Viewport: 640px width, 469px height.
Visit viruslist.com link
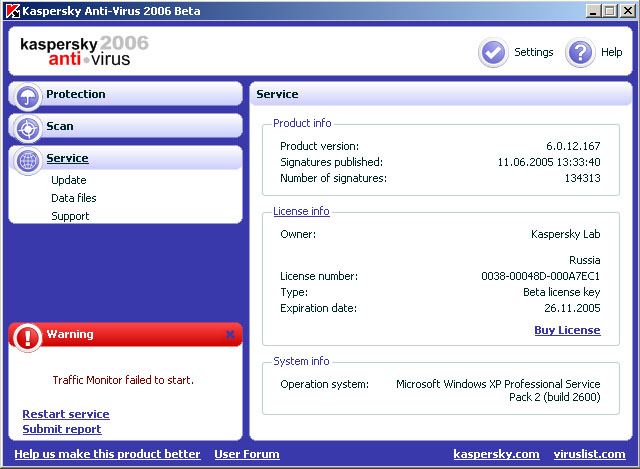[x=589, y=454]
